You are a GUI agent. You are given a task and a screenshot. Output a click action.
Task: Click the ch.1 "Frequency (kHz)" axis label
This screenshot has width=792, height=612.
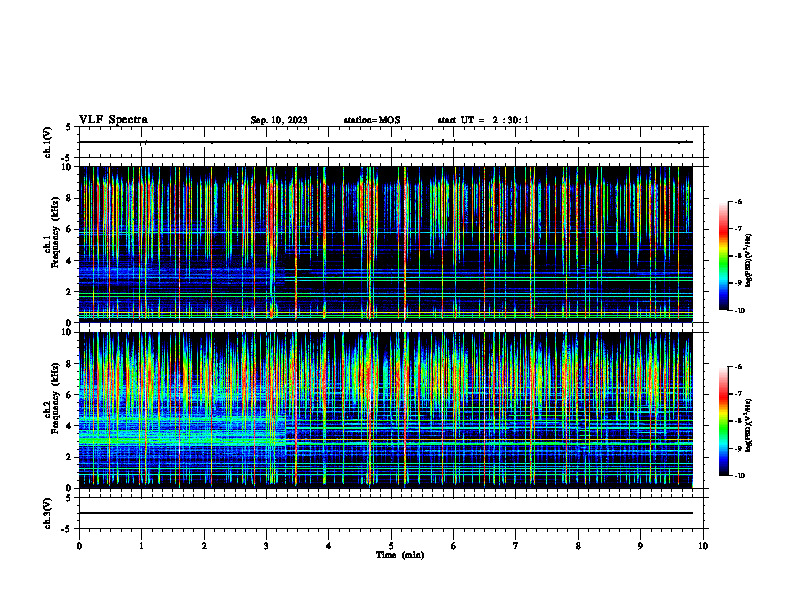click(x=55, y=232)
